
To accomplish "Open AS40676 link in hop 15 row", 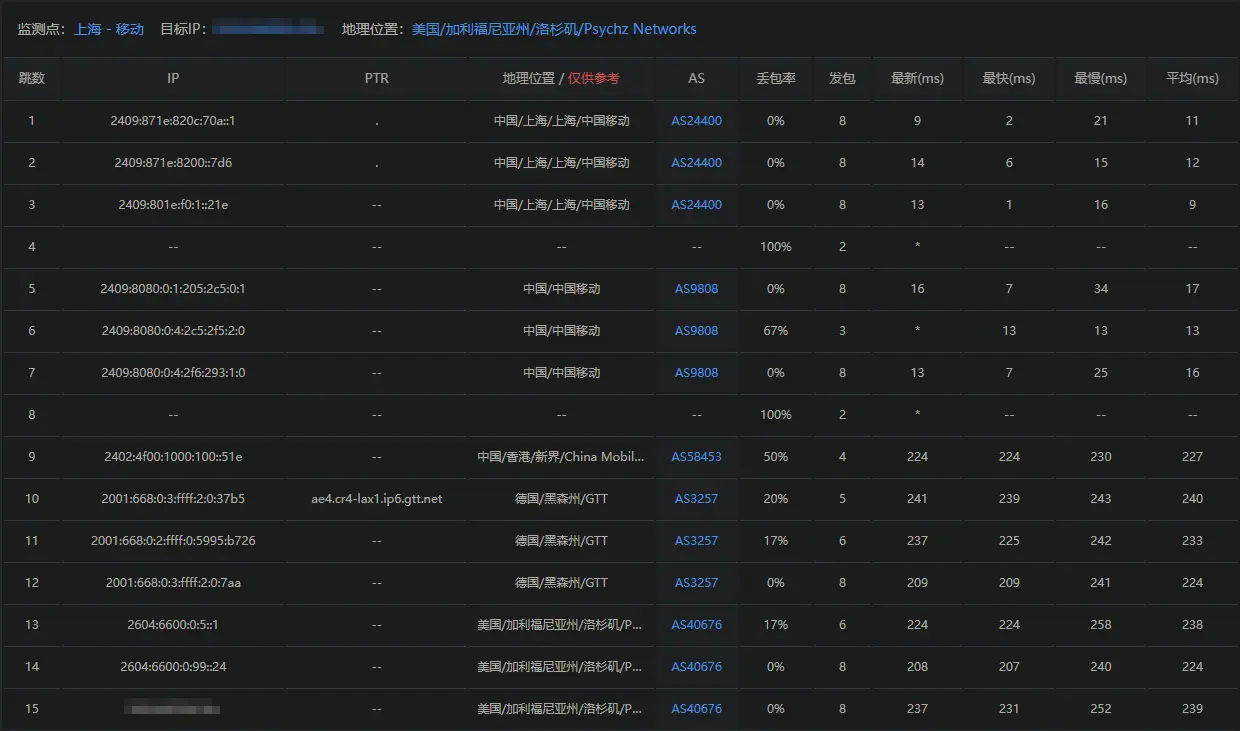I will coord(696,709).
